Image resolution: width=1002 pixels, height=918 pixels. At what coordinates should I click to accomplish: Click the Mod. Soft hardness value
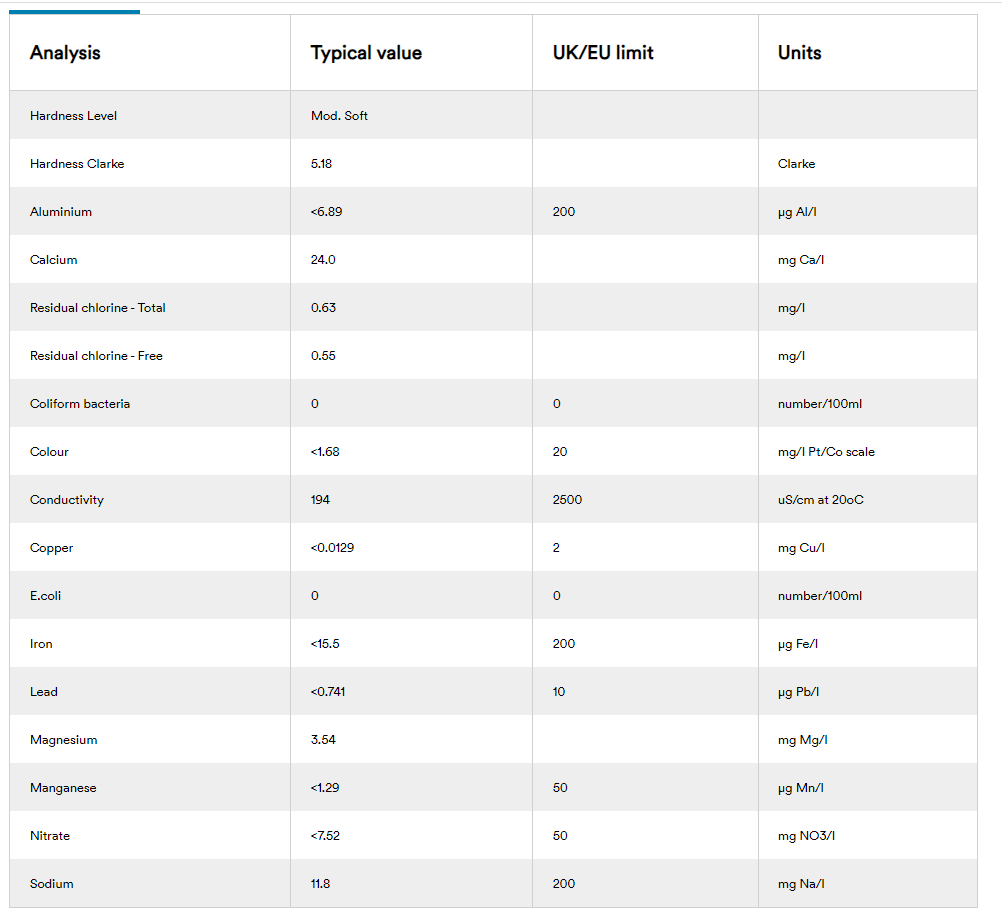click(x=339, y=116)
